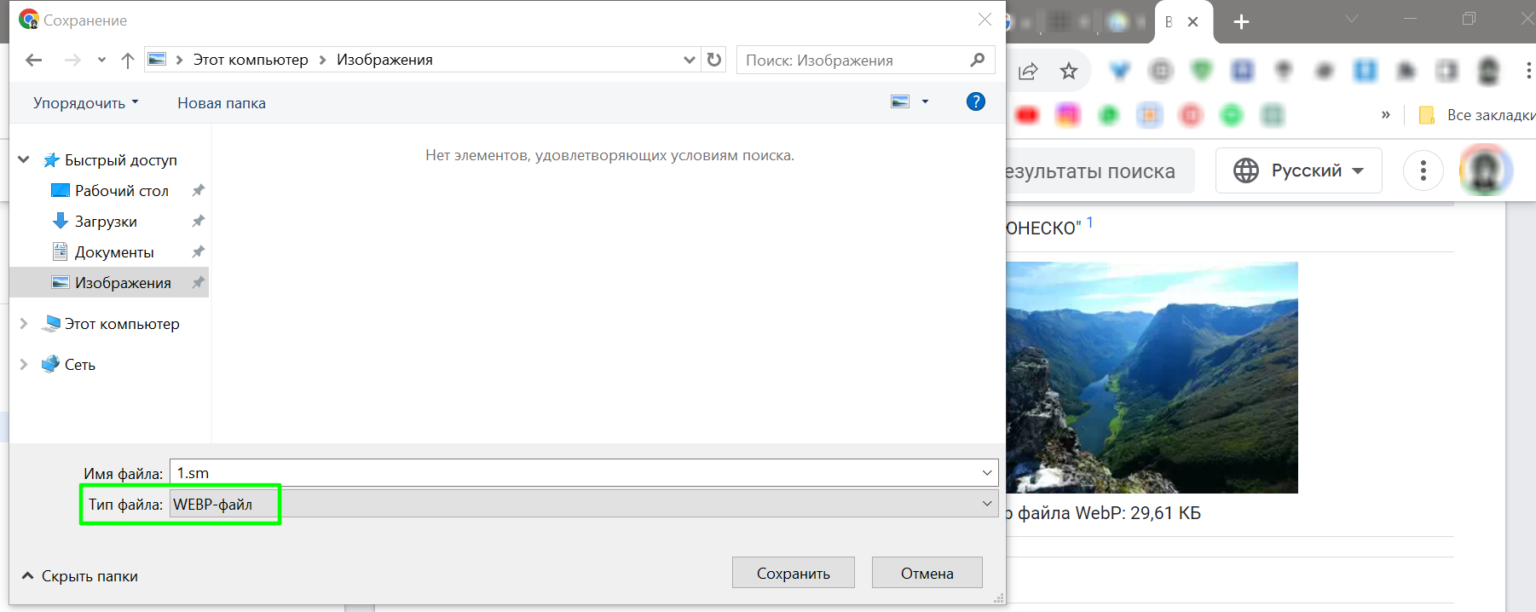Expand the Этот компьютер tree node
This screenshot has height=612, width=1536.
coord(24,324)
